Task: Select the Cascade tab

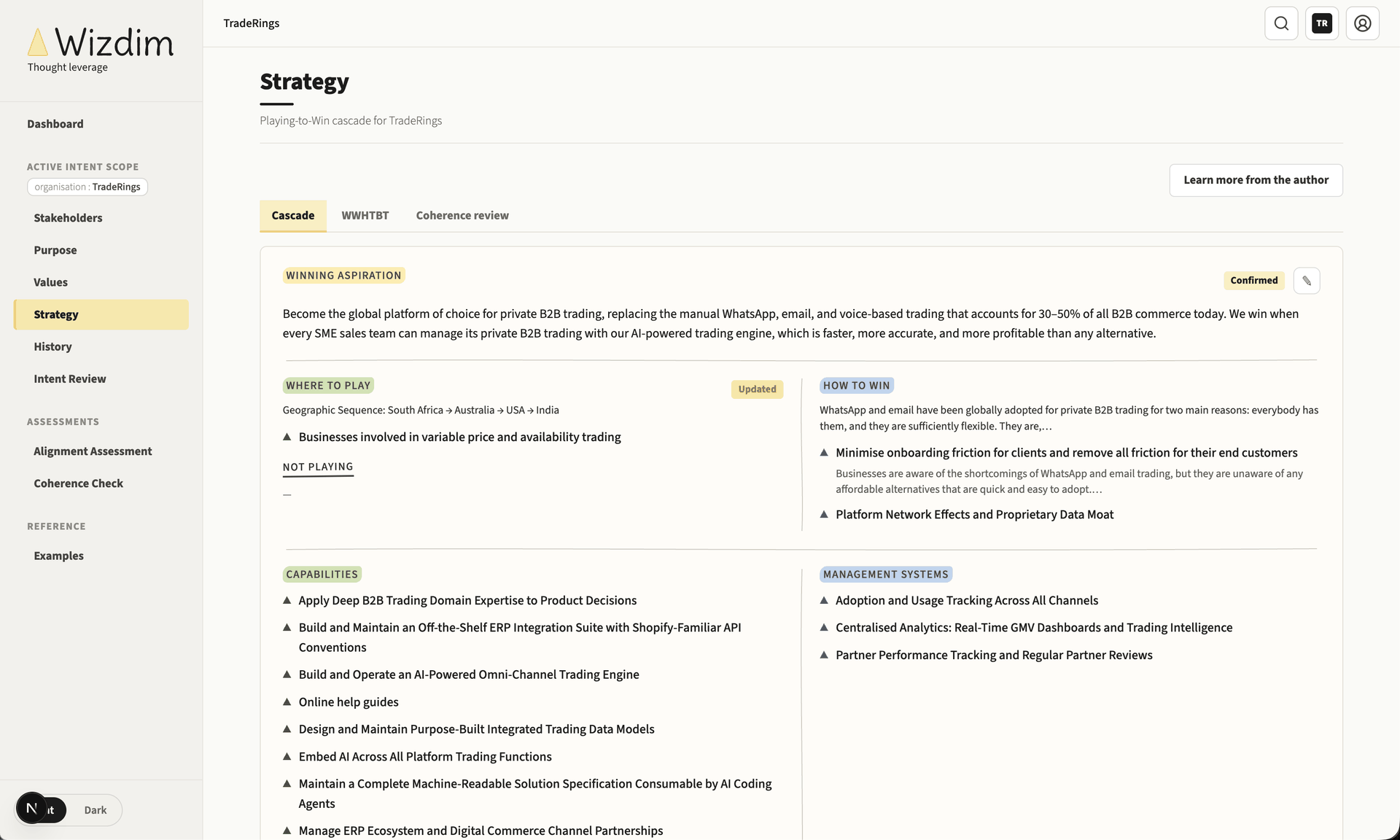Action: (293, 216)
